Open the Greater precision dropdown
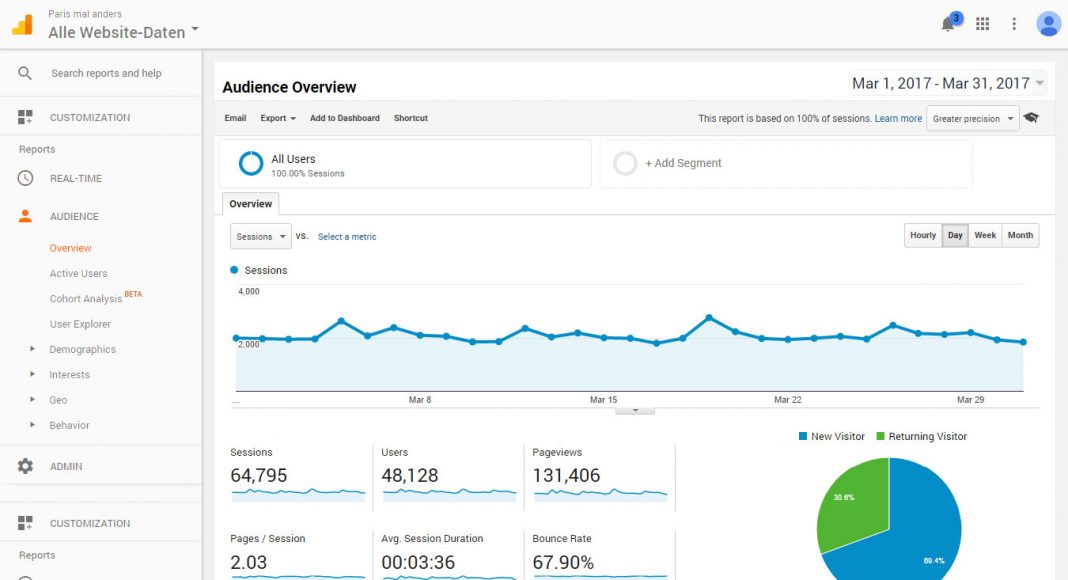 (973, 118)
